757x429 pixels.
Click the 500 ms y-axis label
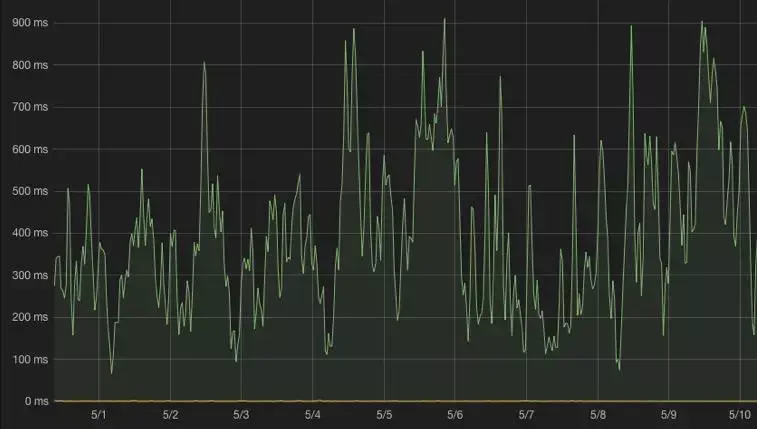point(30,191)
